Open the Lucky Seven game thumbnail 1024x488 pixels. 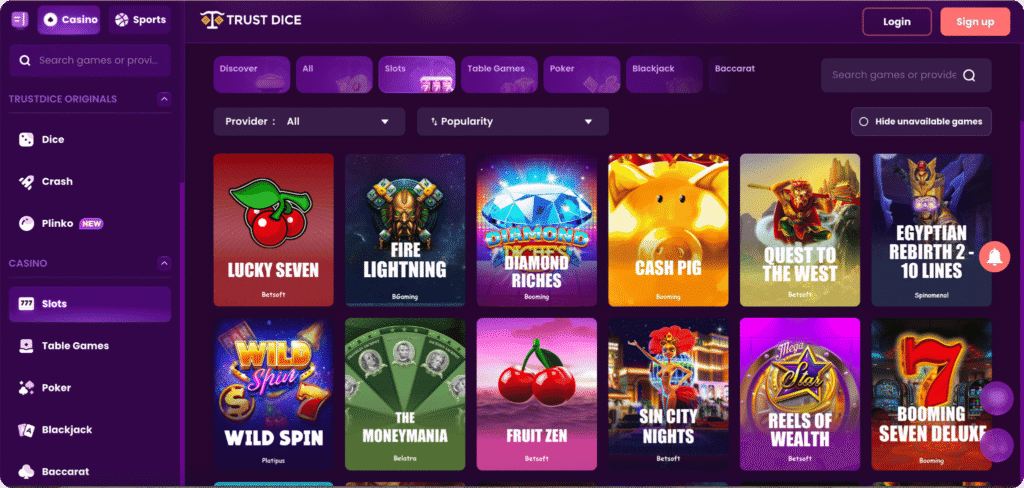pos(274,230)
